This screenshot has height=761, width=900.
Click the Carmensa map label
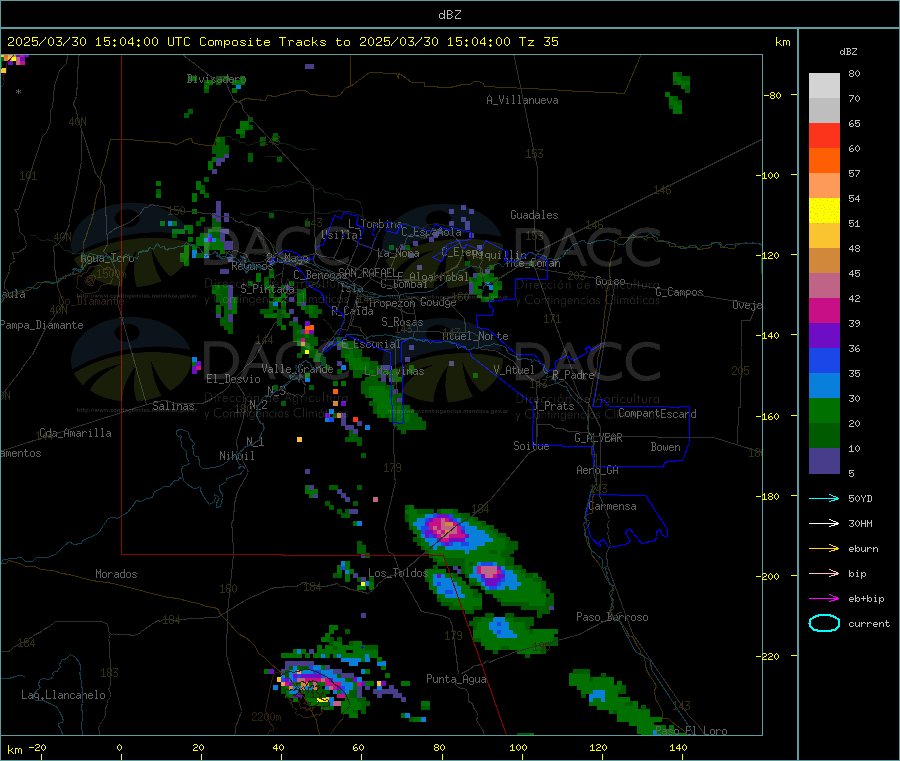tap(612, 506)
